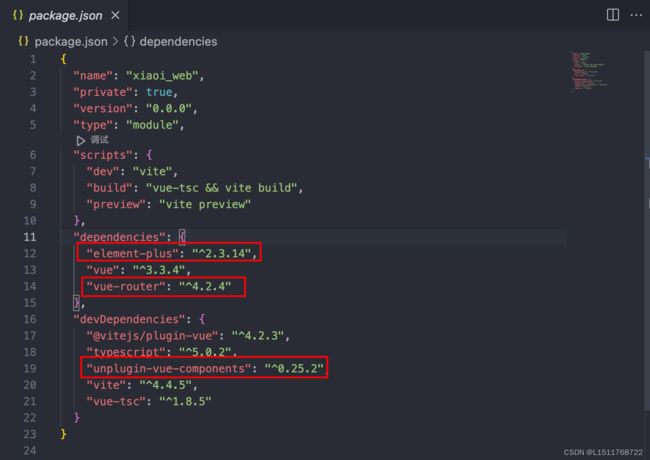Click the 调试 debug CodeLens link
The image size is (650, 460).
click(99, 140)
